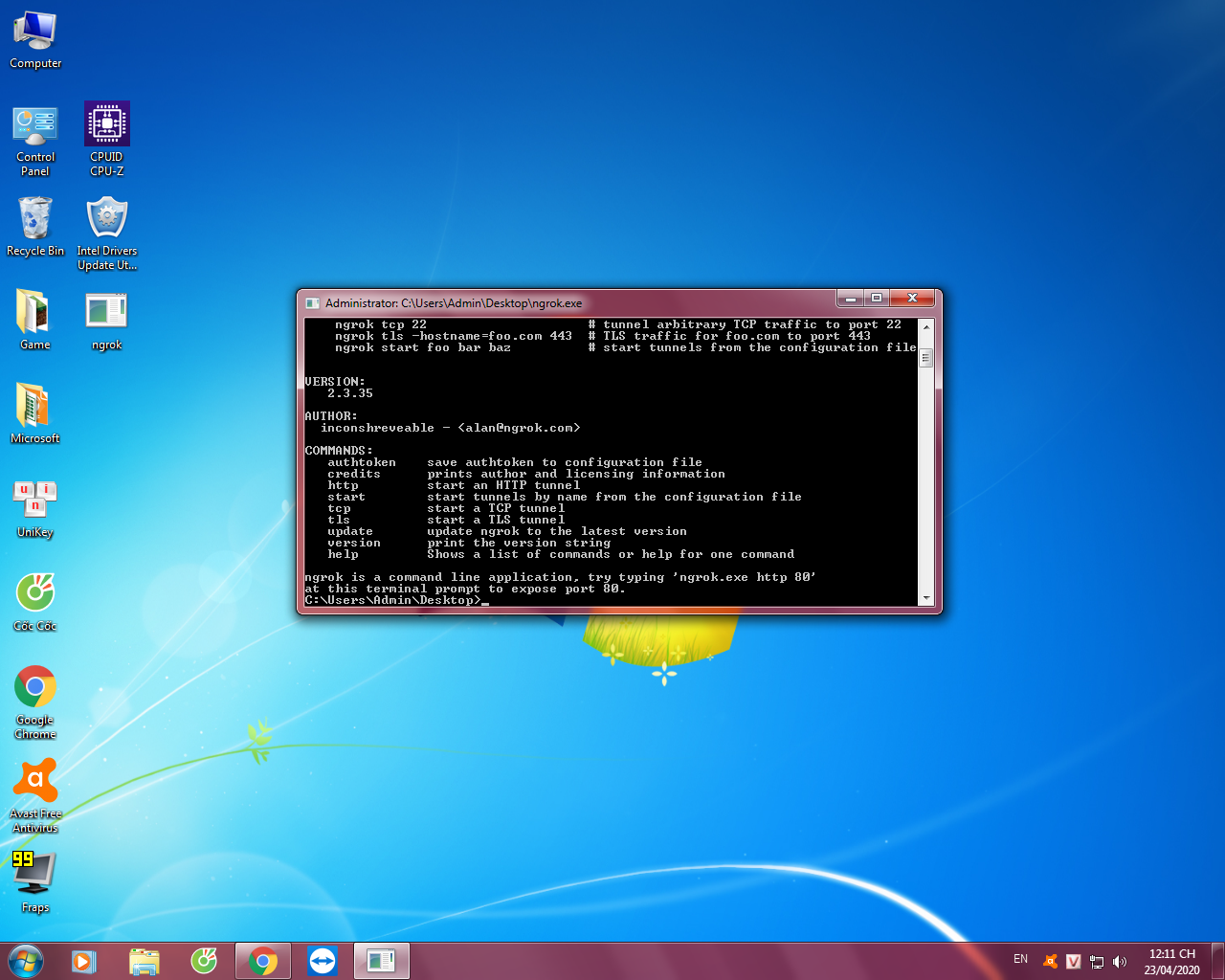Open the Avast Free Antivirus desktop icon

[x=35, y=782]
